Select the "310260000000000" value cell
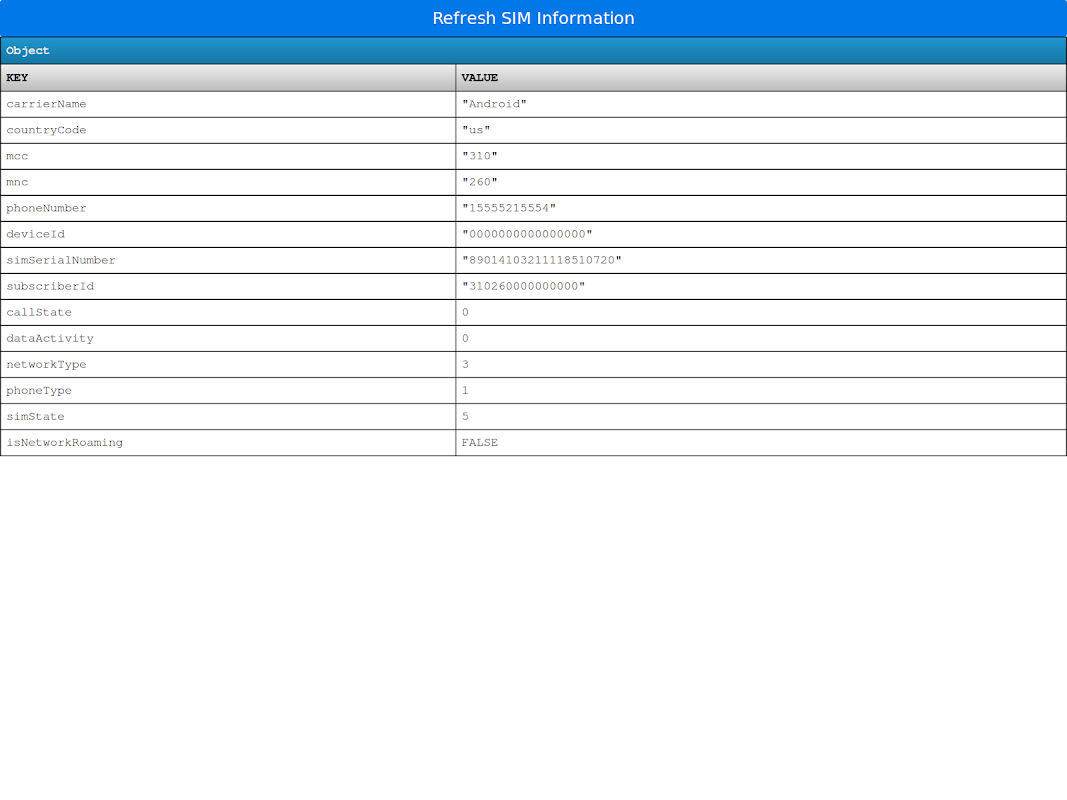 [761, 286]
